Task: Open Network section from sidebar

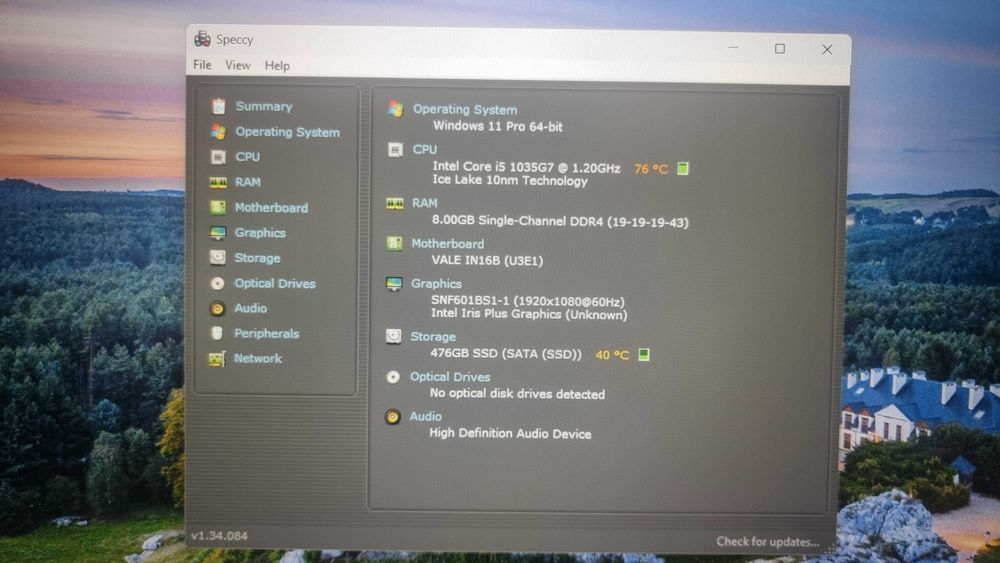Action: [258, 358]
